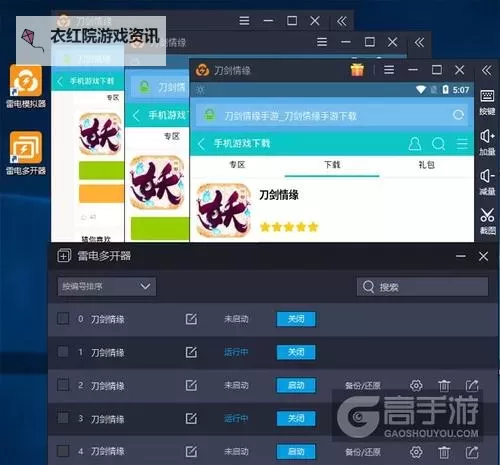Click the 关闭 button for instance 0

[296, 319]
